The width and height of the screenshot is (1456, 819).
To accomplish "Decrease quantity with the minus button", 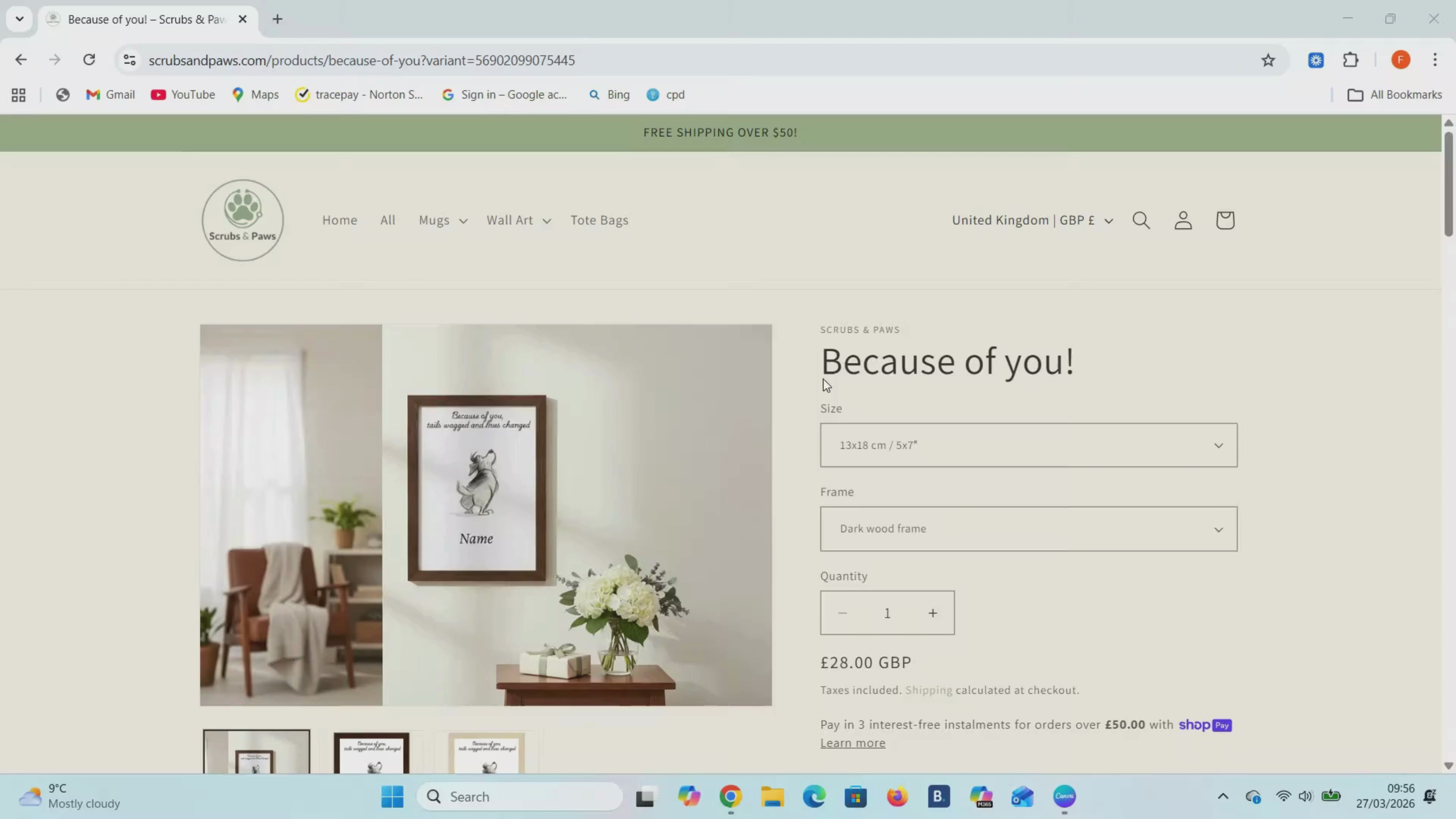I will (x=842, y=613).
